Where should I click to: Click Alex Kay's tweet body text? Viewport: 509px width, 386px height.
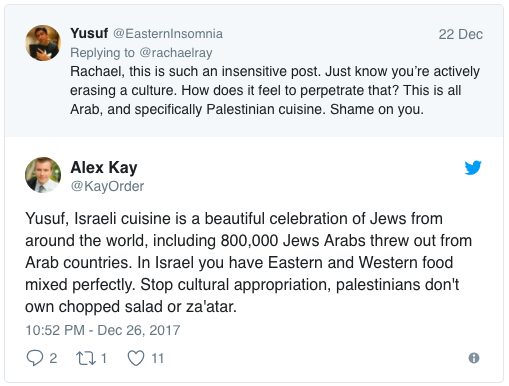point(248,263)
